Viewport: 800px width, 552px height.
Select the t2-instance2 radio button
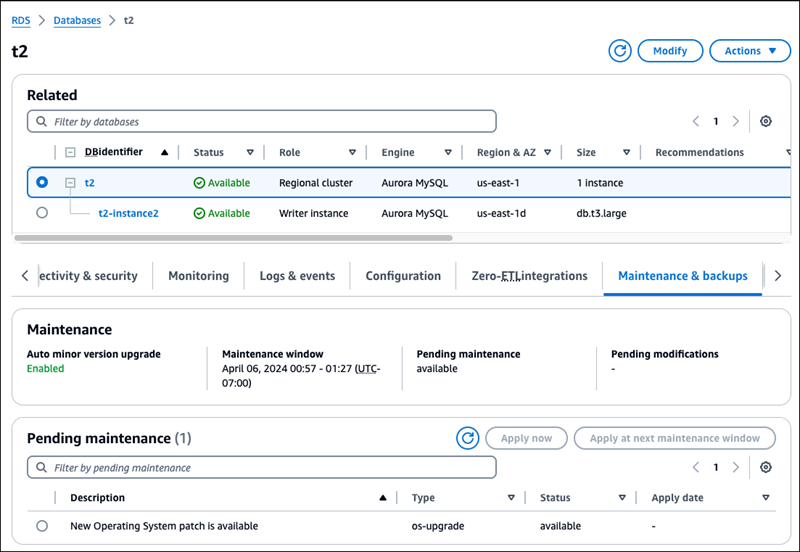pos(42,213)
